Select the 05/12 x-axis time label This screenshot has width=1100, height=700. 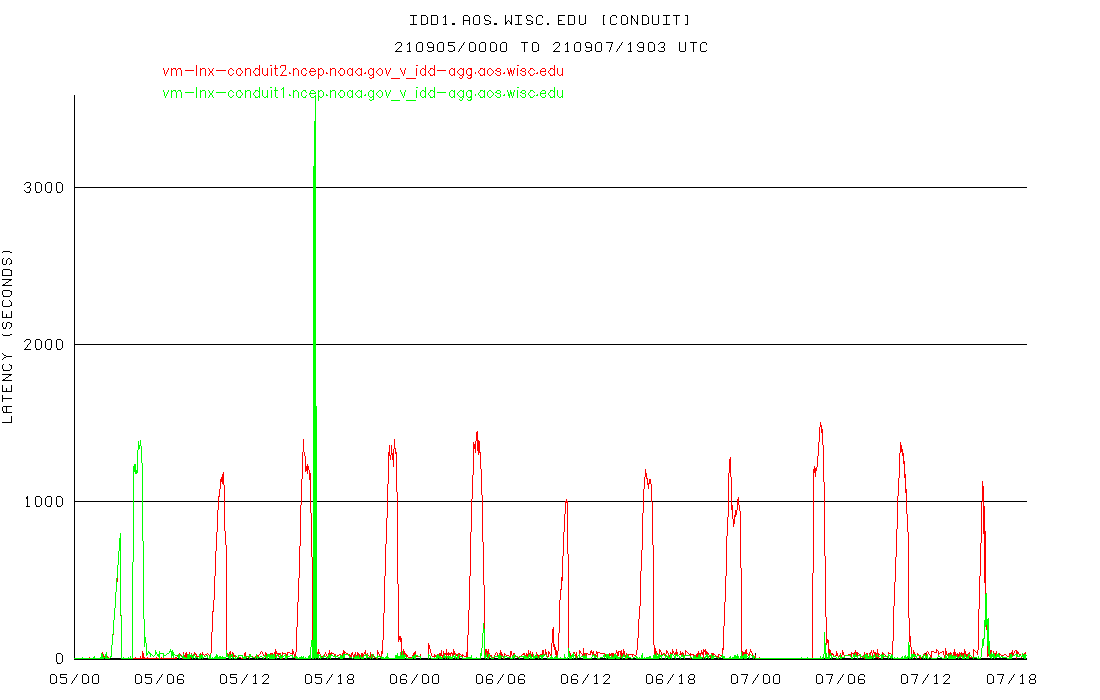[x=244, y=679]
